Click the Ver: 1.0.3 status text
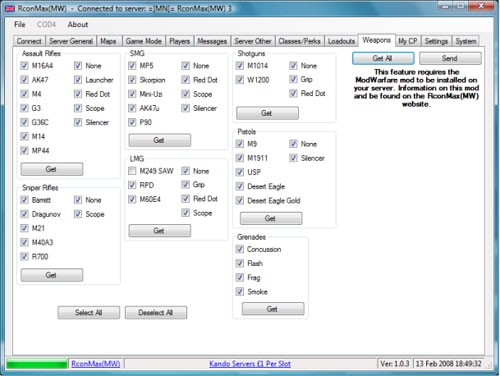 [395, 364]
